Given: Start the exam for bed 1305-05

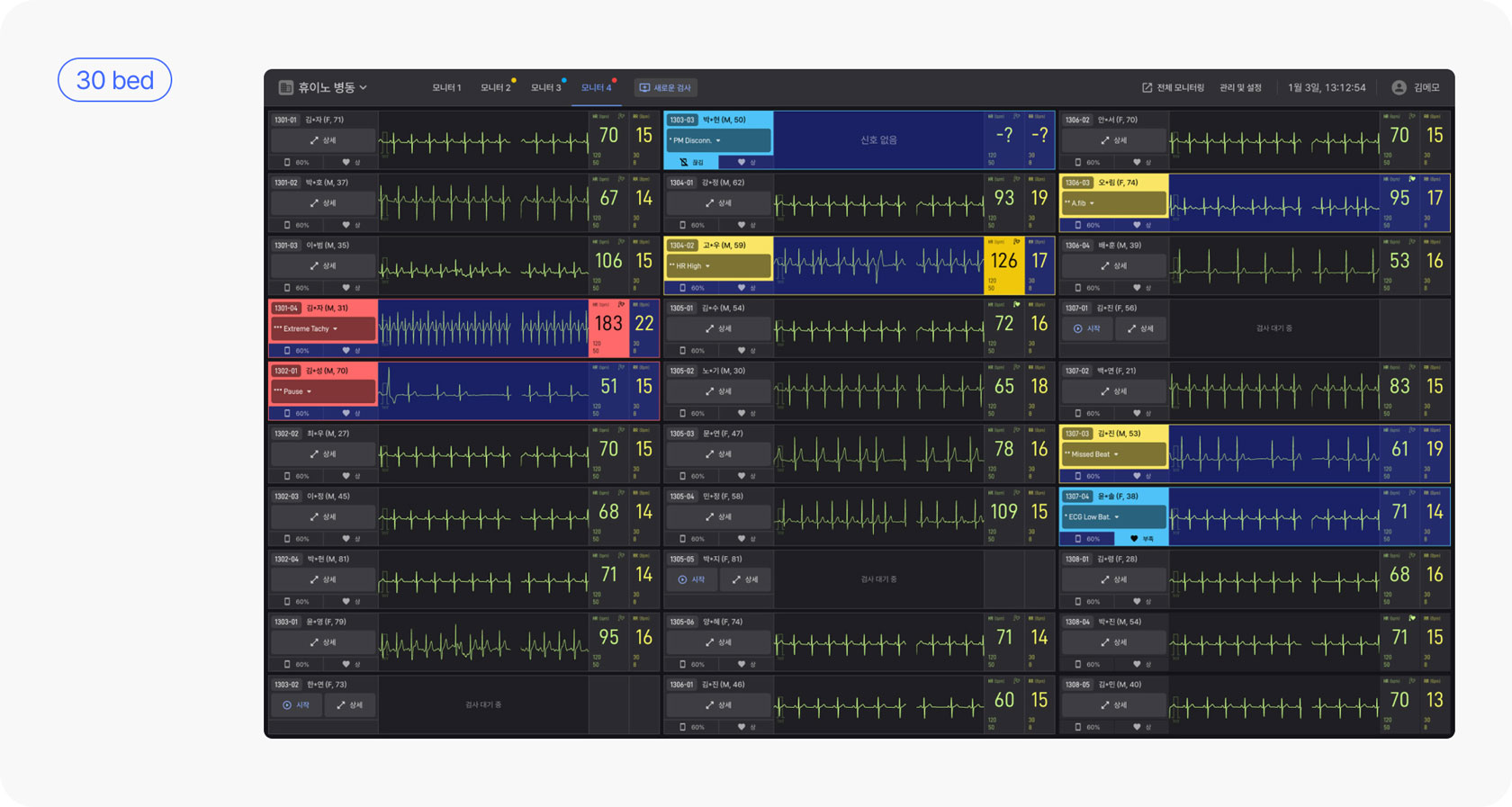Looking at the screenshot, I should pos(691,580).
